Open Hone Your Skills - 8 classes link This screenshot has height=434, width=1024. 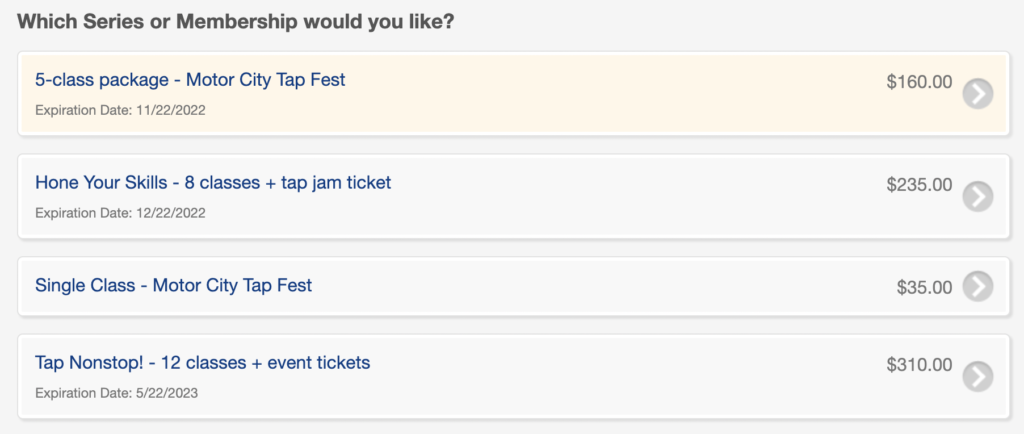pyautogui.click(x=213, y=183)
